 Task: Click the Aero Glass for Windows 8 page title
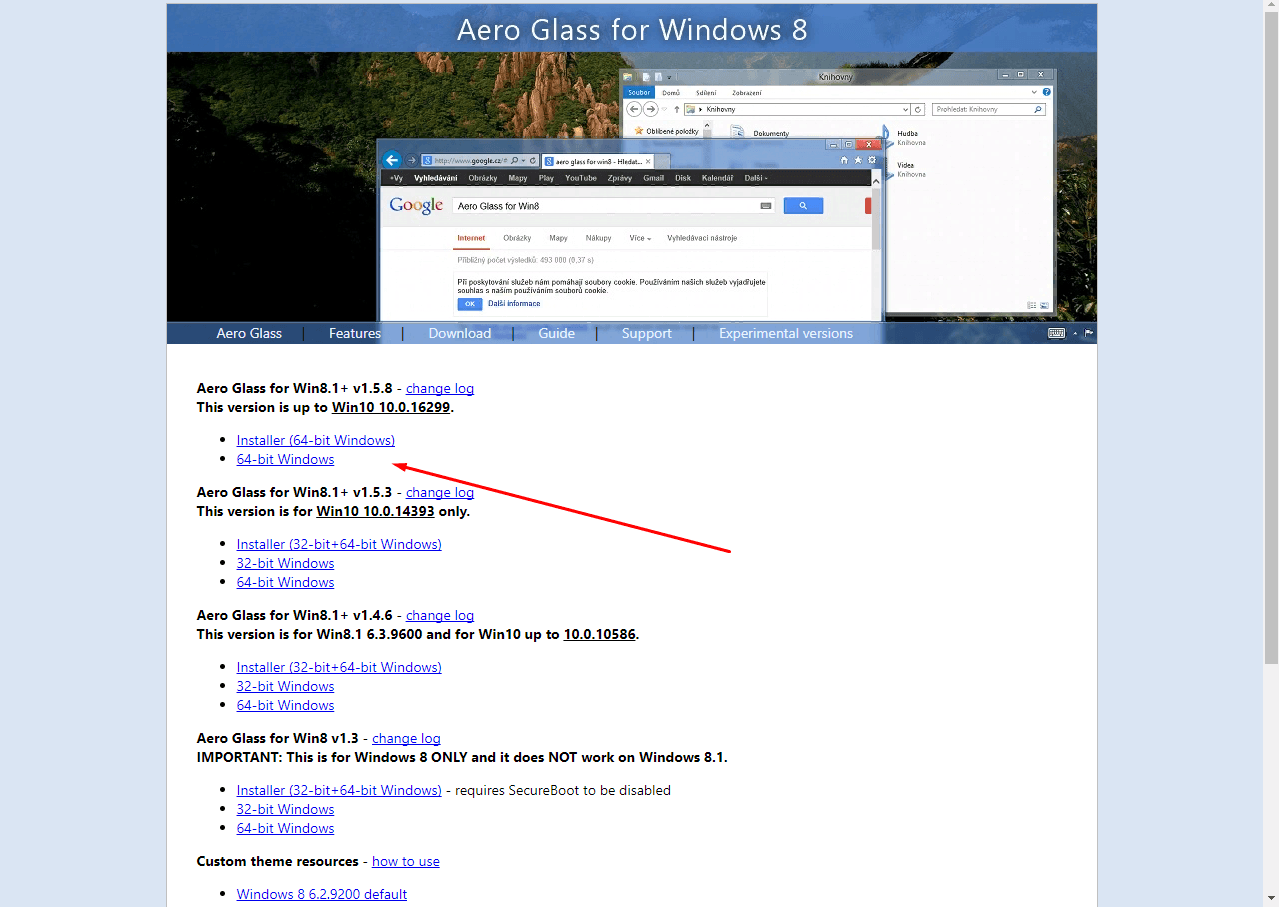tap(632, 29)
